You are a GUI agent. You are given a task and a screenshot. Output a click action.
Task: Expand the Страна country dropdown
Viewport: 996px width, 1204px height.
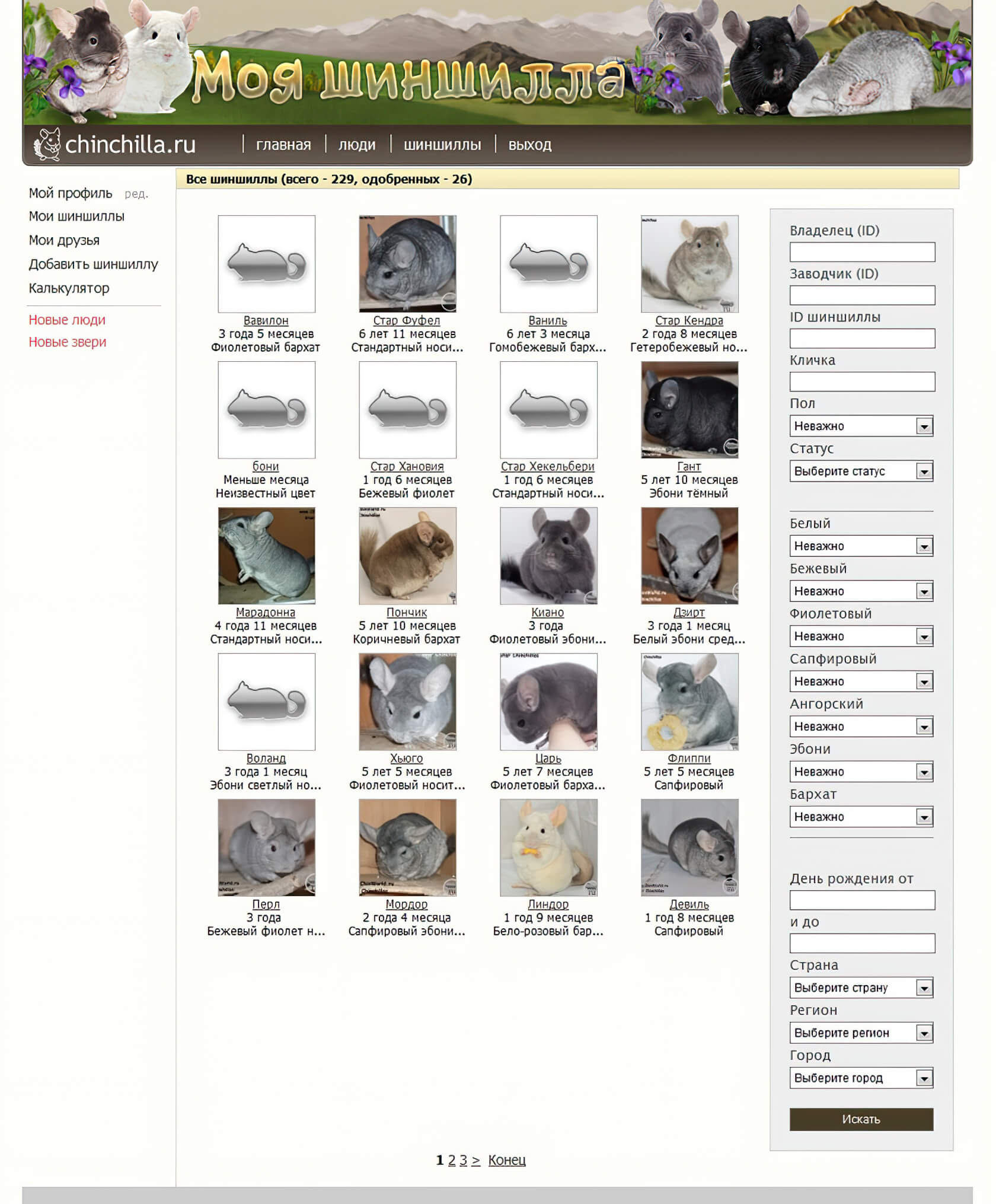pos(861,988)
